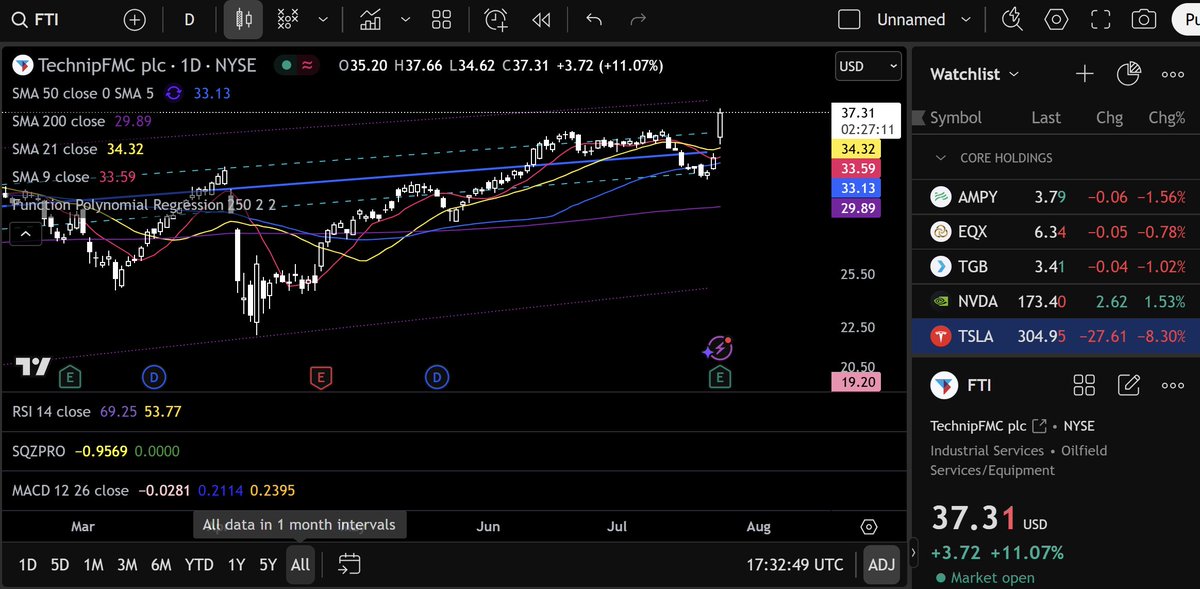Viewport: 1200px width, 589px height.
Task: Select the YTD time range
Action: 199,564
